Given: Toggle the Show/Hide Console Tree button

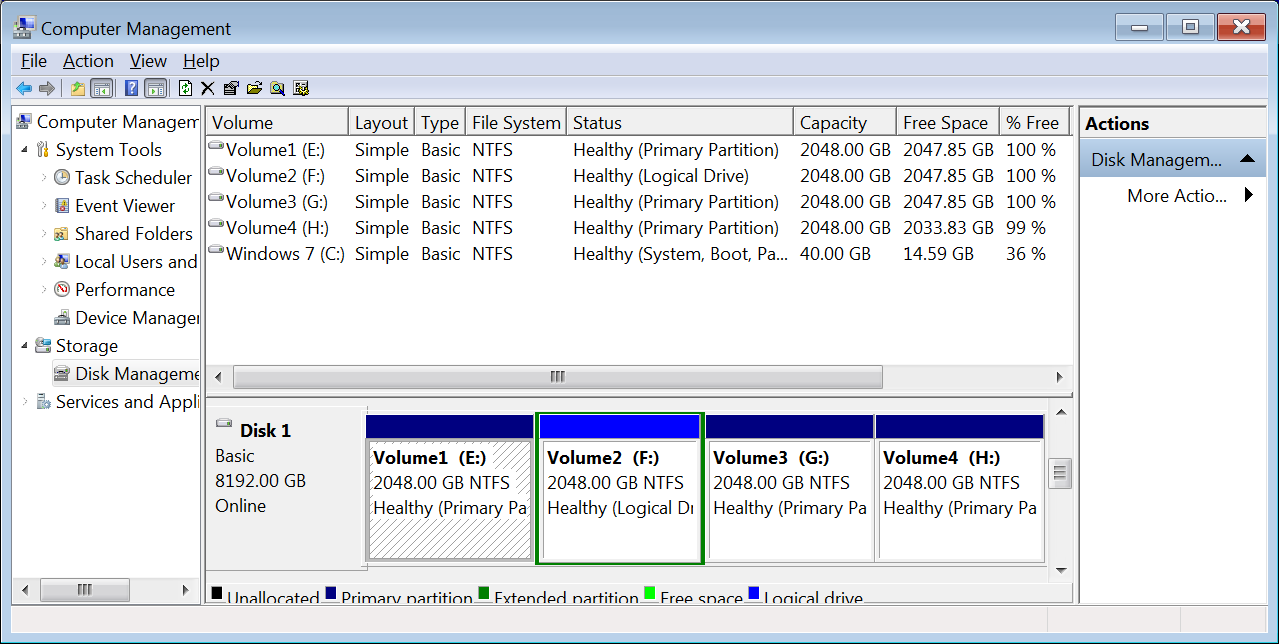Looking at the screenshot, I should coord(101,88).
